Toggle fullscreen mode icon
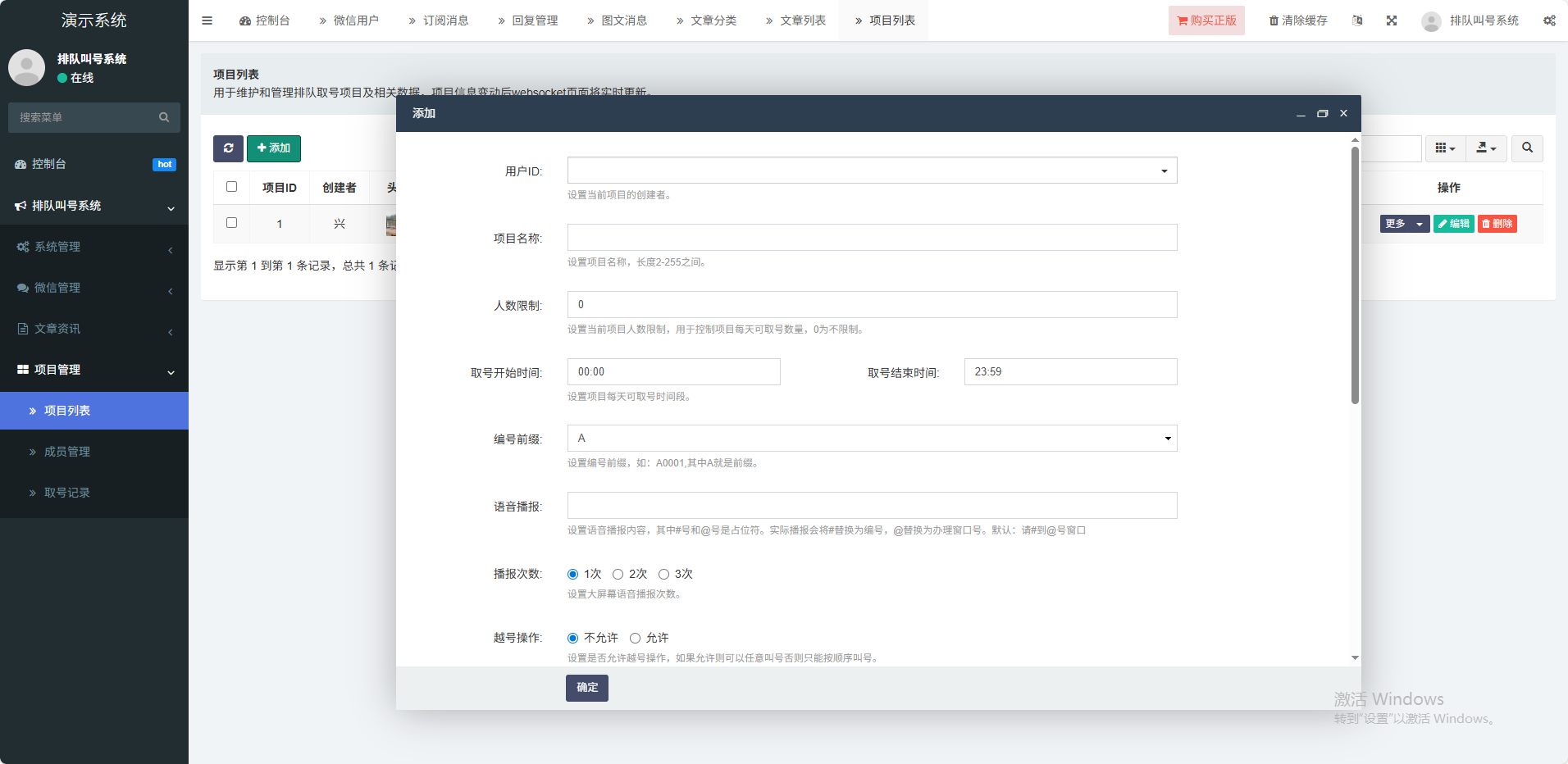The height and width of the screenshot is (764, 1568). [1392, 20]
